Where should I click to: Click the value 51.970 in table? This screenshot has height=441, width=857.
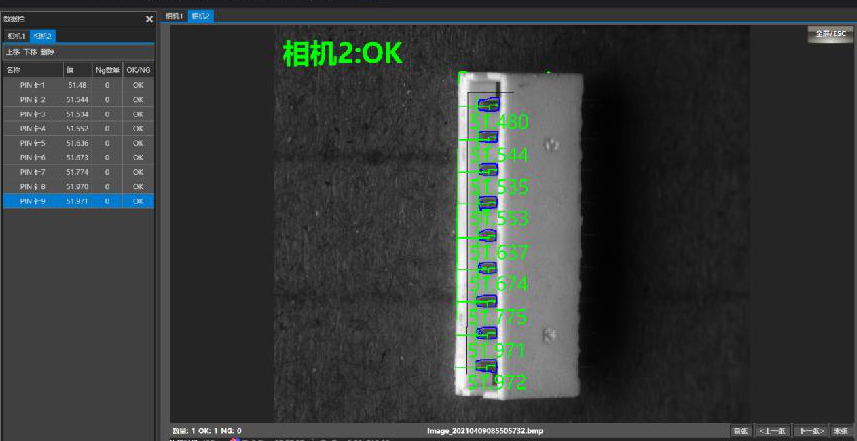click(x=78, y=186)
